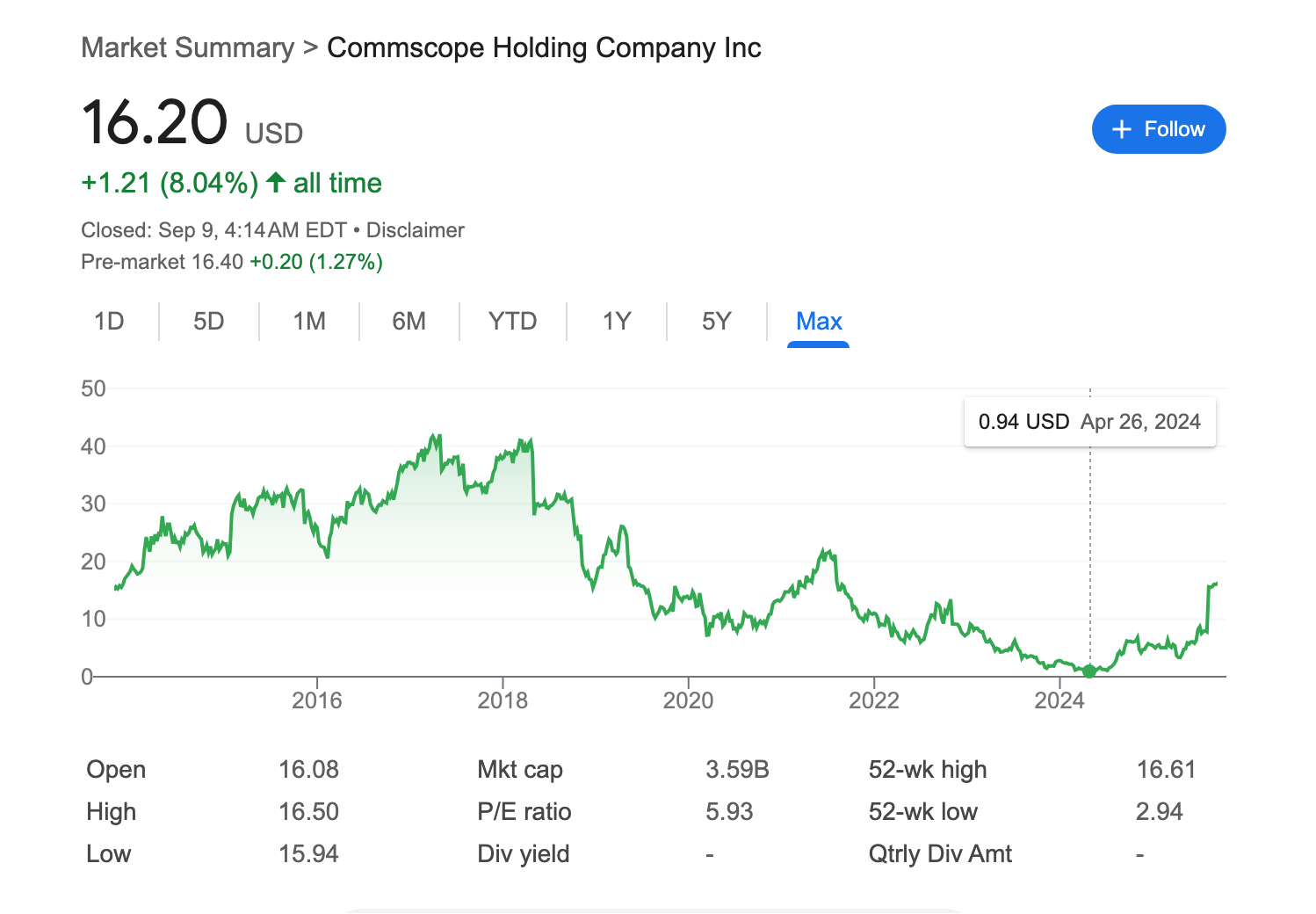Click the P/E ratio label
This screenshot has width=1316, height=914.
524,812
